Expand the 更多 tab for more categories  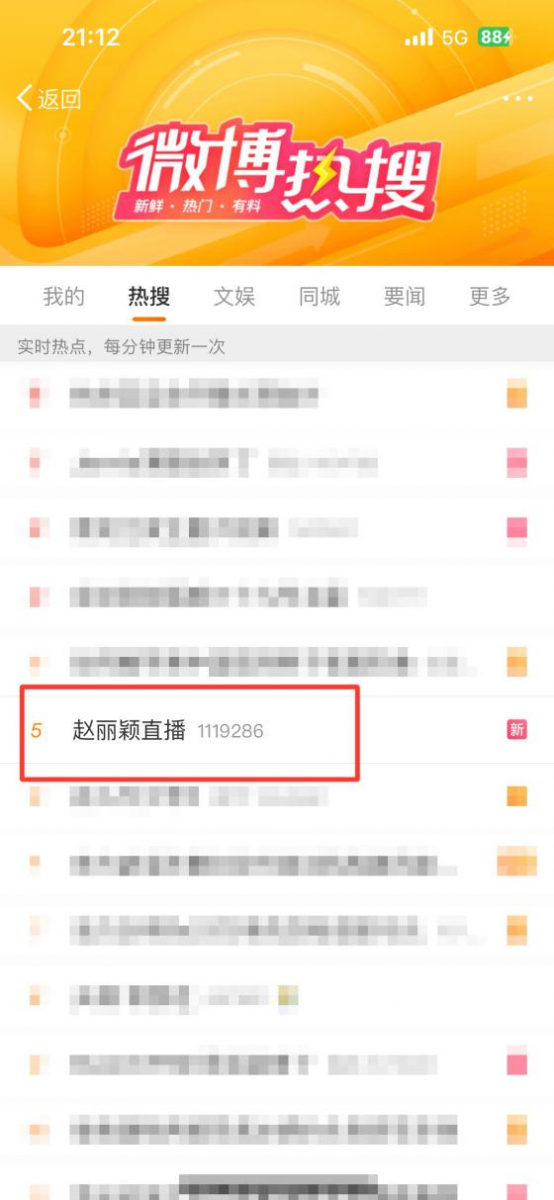(x=490, y=296)
